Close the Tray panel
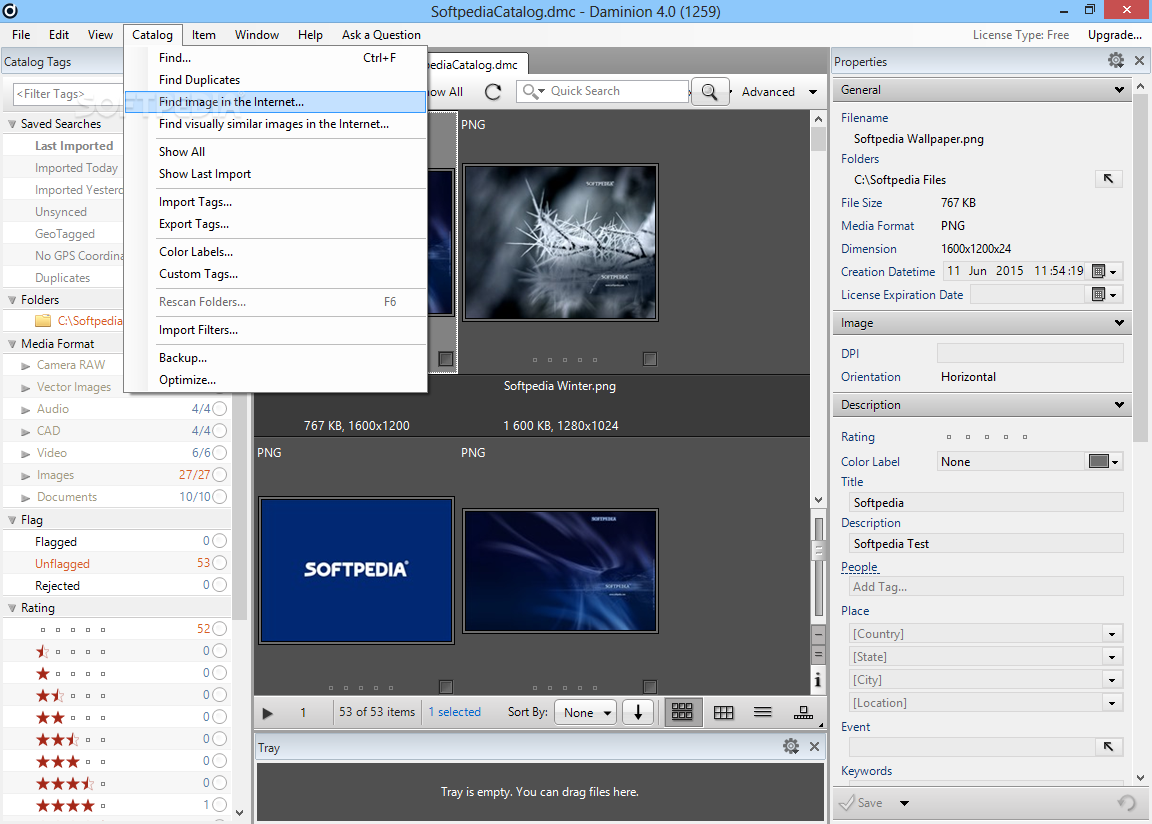The image size is (1152, 824). [815, 747]
